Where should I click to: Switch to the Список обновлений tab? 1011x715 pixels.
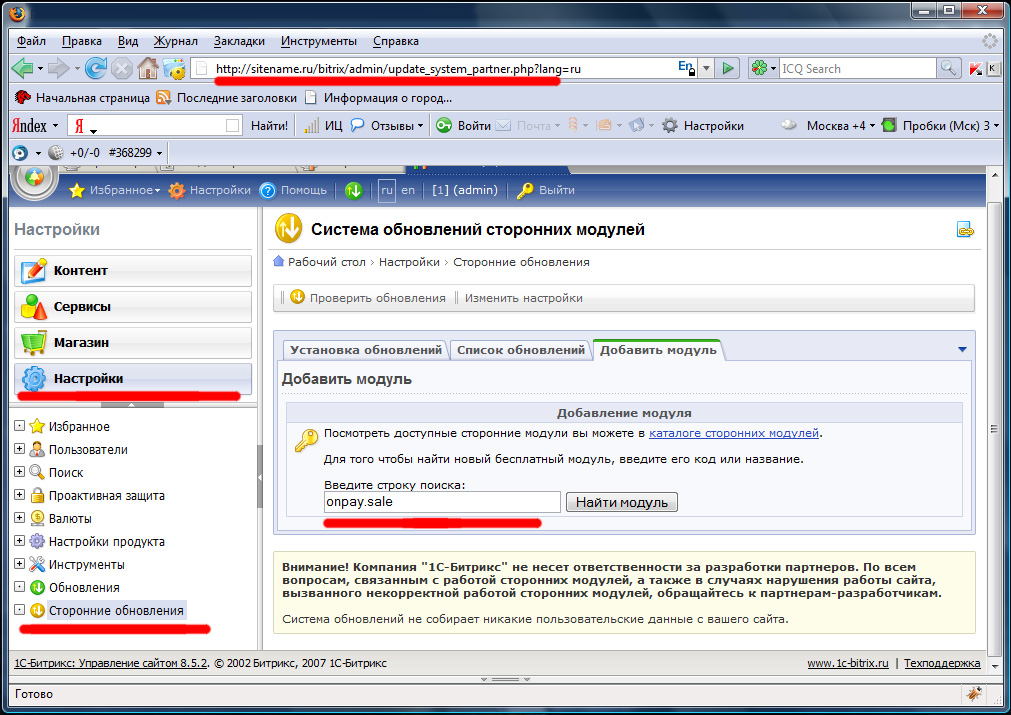(x=520, y=350)
